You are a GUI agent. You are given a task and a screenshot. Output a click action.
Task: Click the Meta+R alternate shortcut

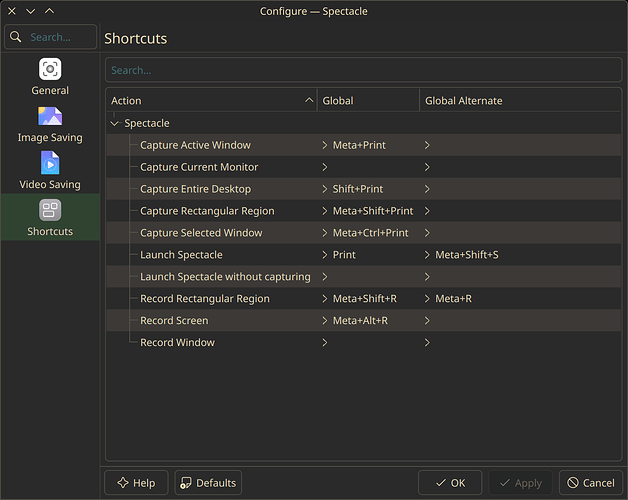(x=453, y=298)
